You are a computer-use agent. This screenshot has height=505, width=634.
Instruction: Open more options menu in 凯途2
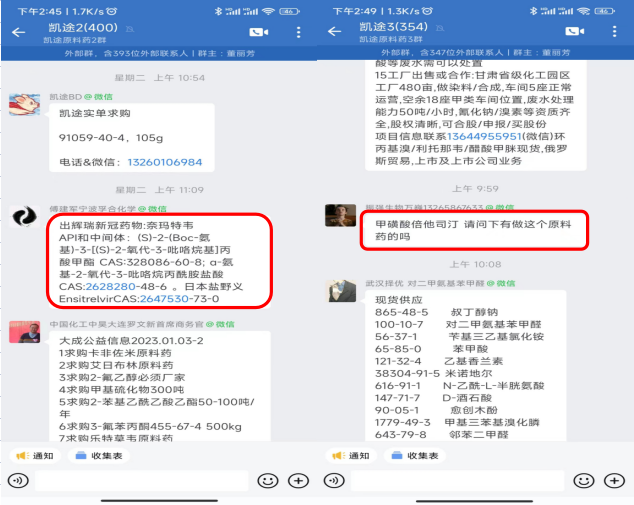(298, 32)
